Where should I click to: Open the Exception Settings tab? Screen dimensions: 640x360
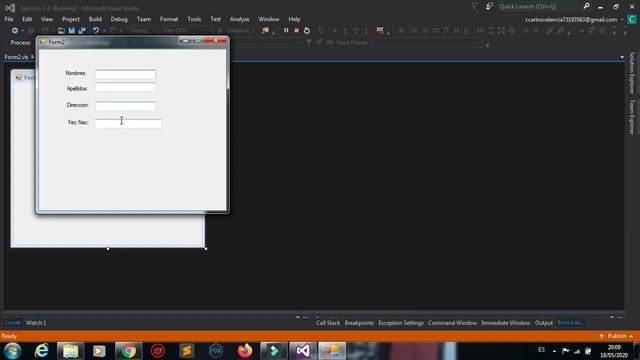pyautogui.click(x=401, y=323)
